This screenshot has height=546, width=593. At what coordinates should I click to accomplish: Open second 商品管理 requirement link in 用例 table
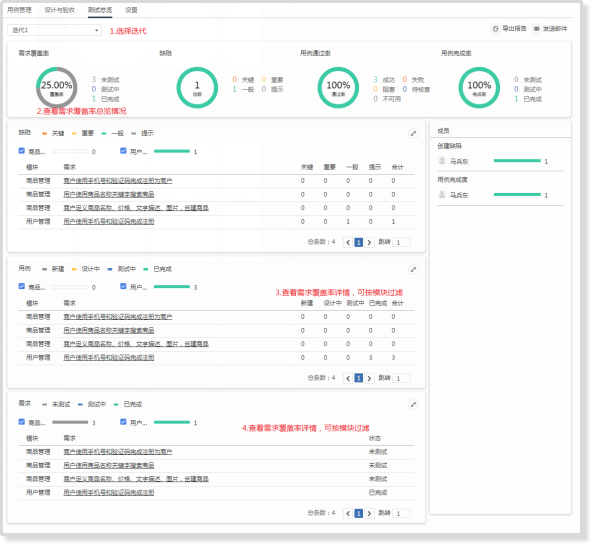pos(109,330)
